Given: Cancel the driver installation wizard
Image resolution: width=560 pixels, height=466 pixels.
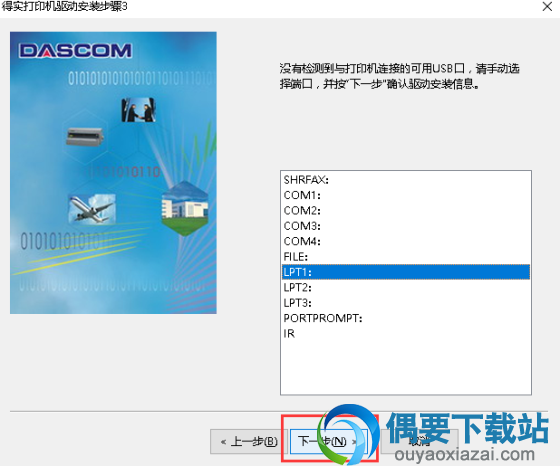Looking at the screenshot, I should tap(420, 442).
